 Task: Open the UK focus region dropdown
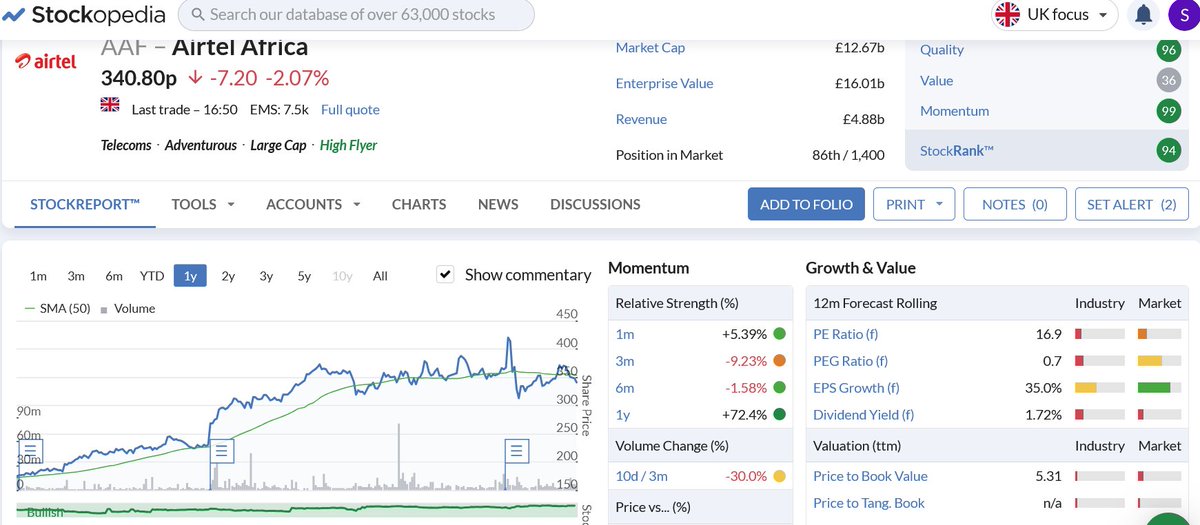click(1054, 15)
